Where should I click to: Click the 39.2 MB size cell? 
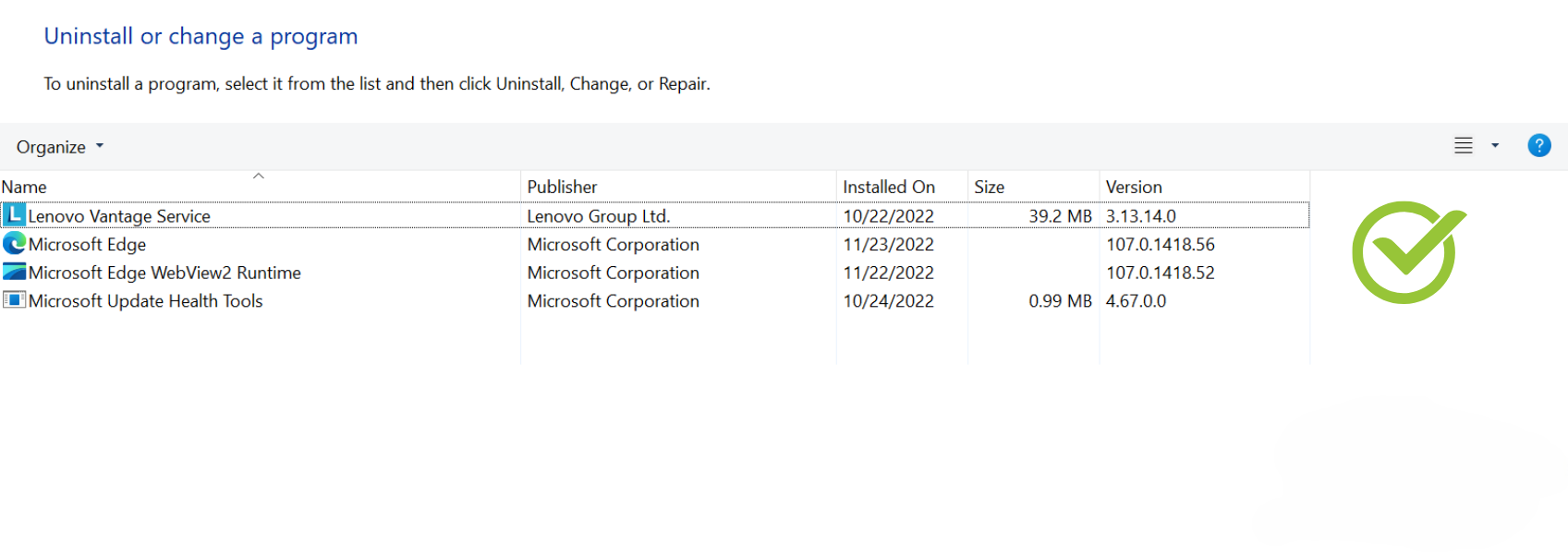[x=1060, y=216]
